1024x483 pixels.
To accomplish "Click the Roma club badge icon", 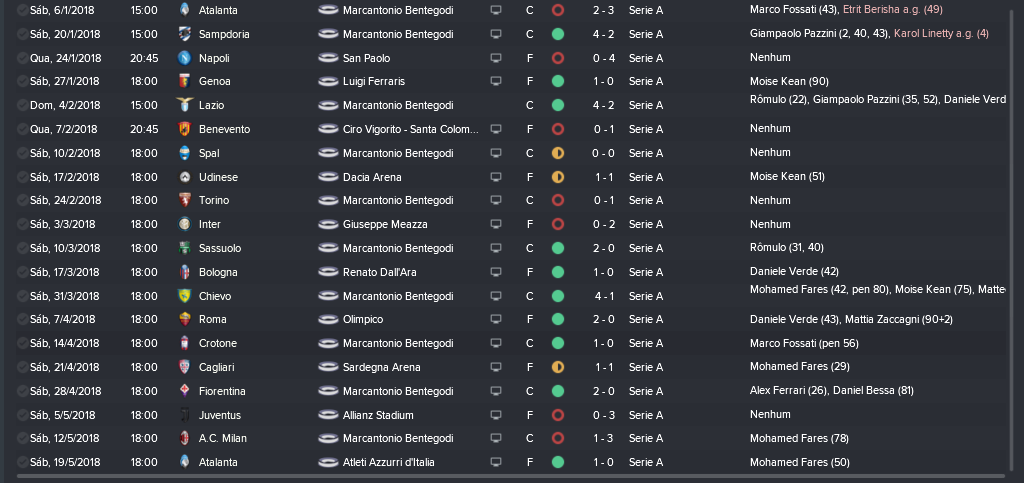I will click(x=184, y=320).
